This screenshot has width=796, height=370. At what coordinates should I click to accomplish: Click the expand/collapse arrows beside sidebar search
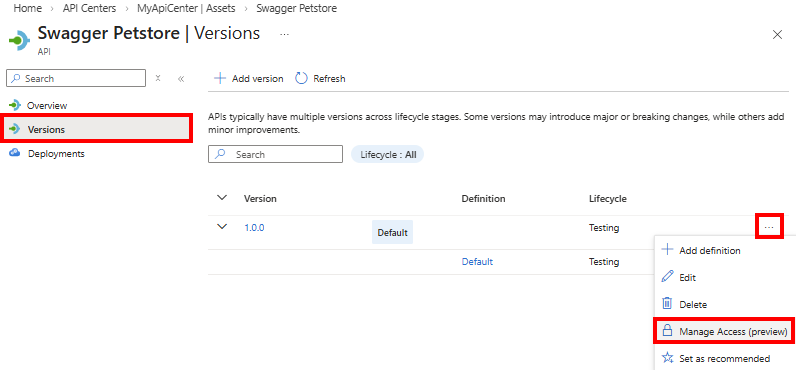click(x=158, y=78)
